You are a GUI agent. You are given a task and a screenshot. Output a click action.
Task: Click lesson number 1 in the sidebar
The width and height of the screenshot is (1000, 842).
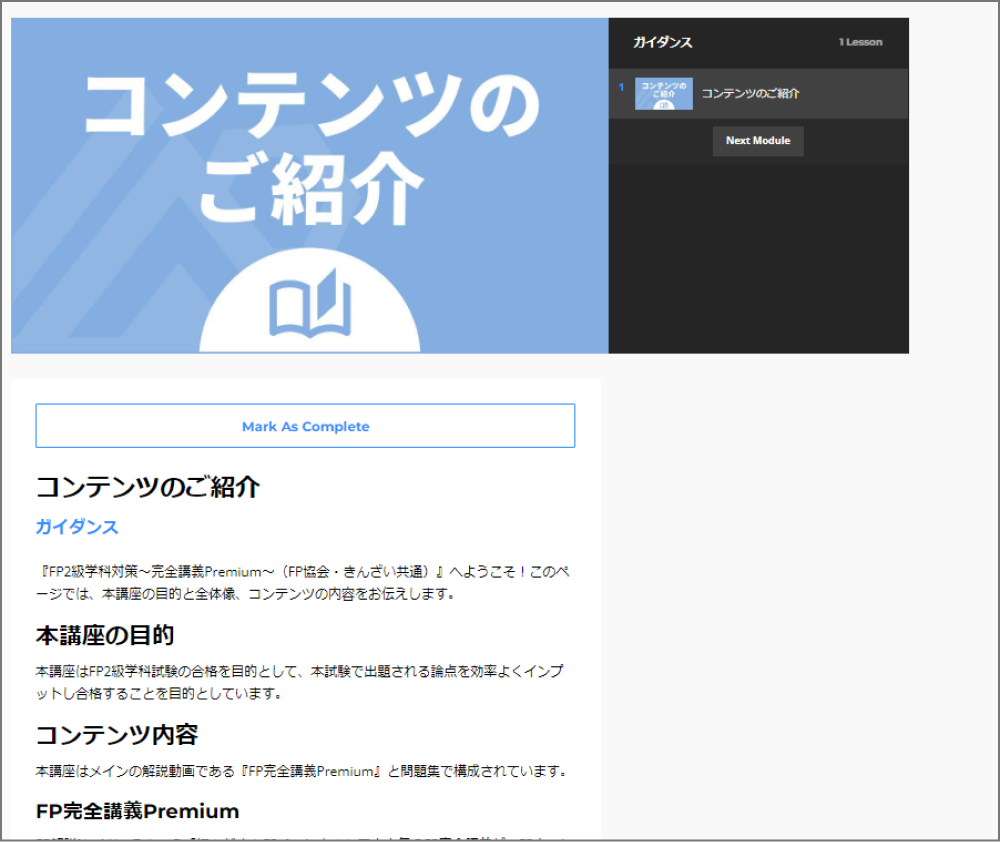pos(621,87)
